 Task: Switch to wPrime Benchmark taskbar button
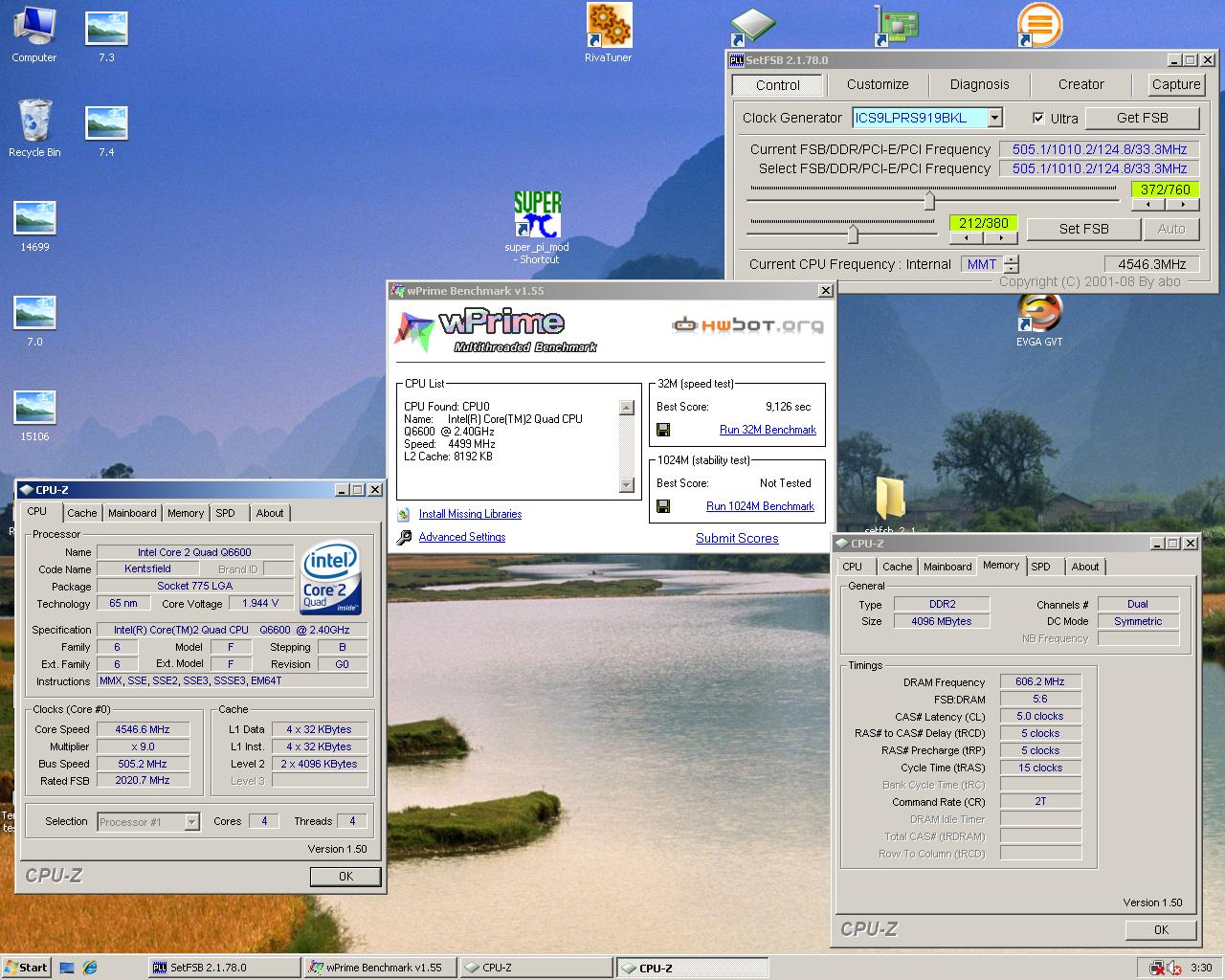coord(380,968)
